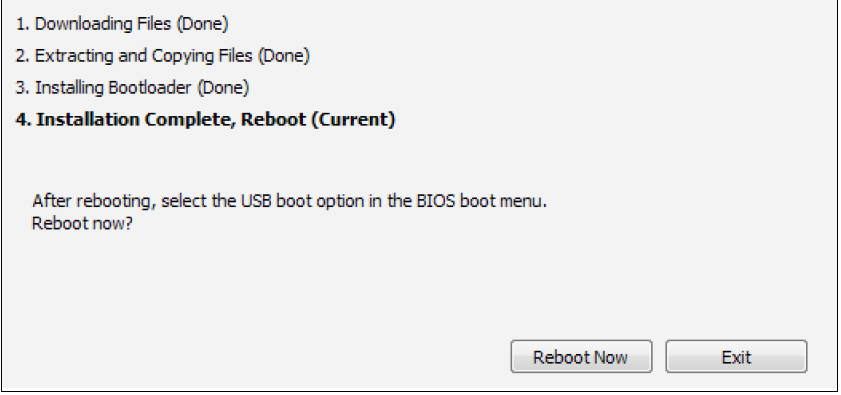The image size is (841, 395).
Task: Click the bold '(Current)' status marker
Action: (x=353, y=119)
